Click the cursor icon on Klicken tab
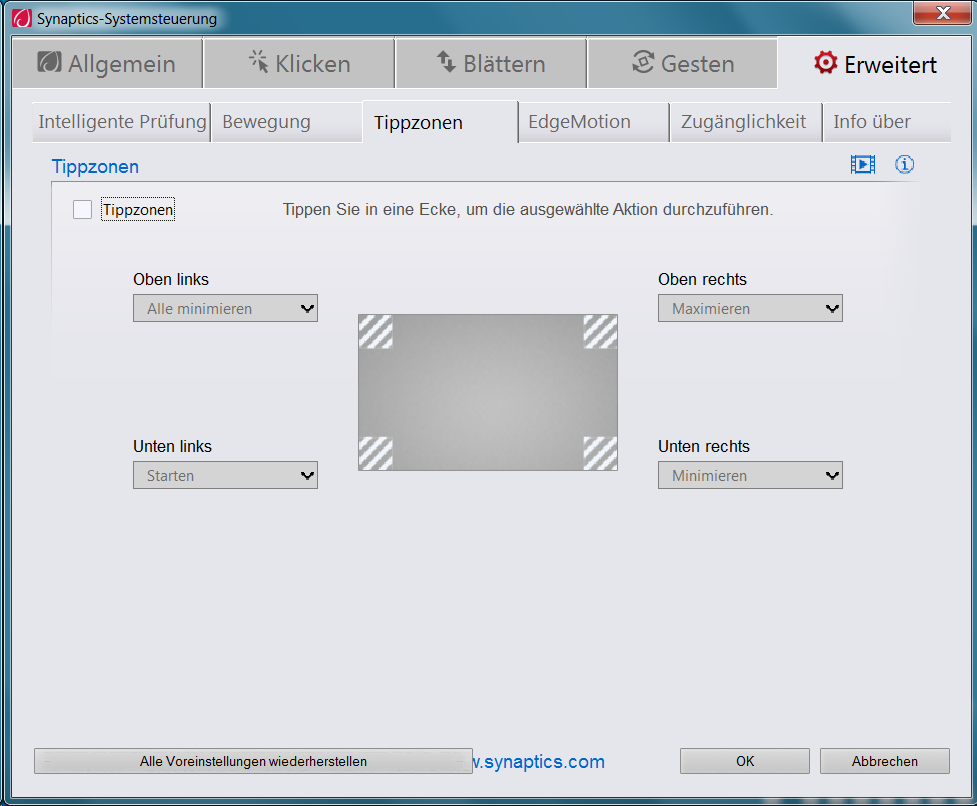The height and width of the screenshot is (806, 977). coord(259,62)
